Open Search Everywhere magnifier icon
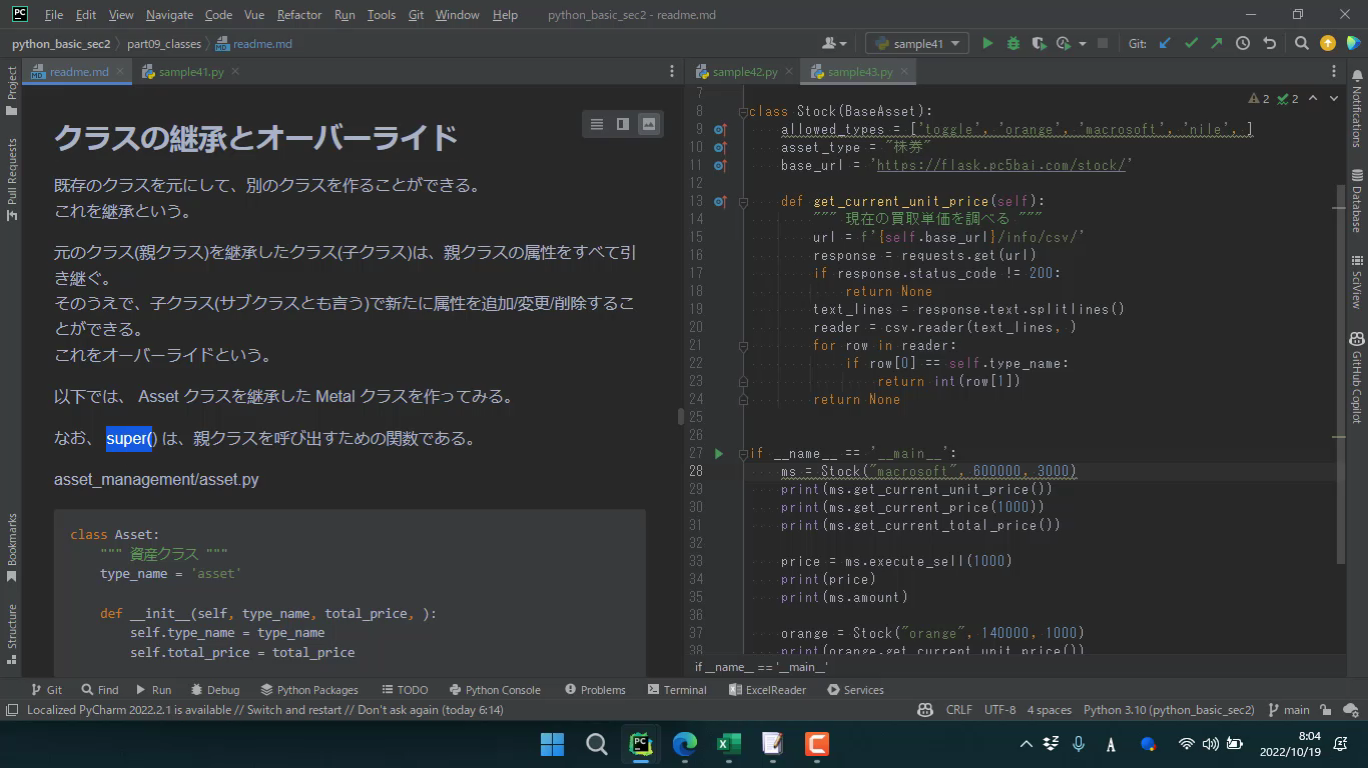The height and width of the screenshot is (768, 1368). pyautogui.click(x=1301, y=43)
